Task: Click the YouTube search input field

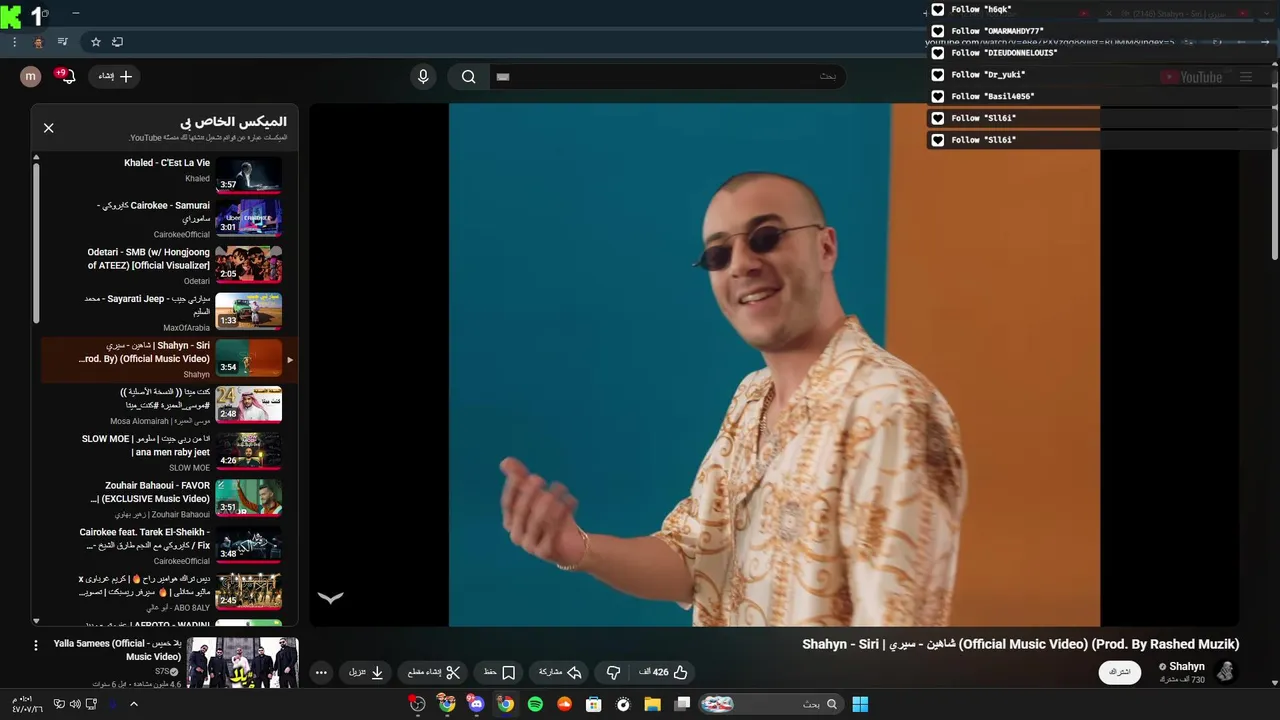Action: [666, 76]
